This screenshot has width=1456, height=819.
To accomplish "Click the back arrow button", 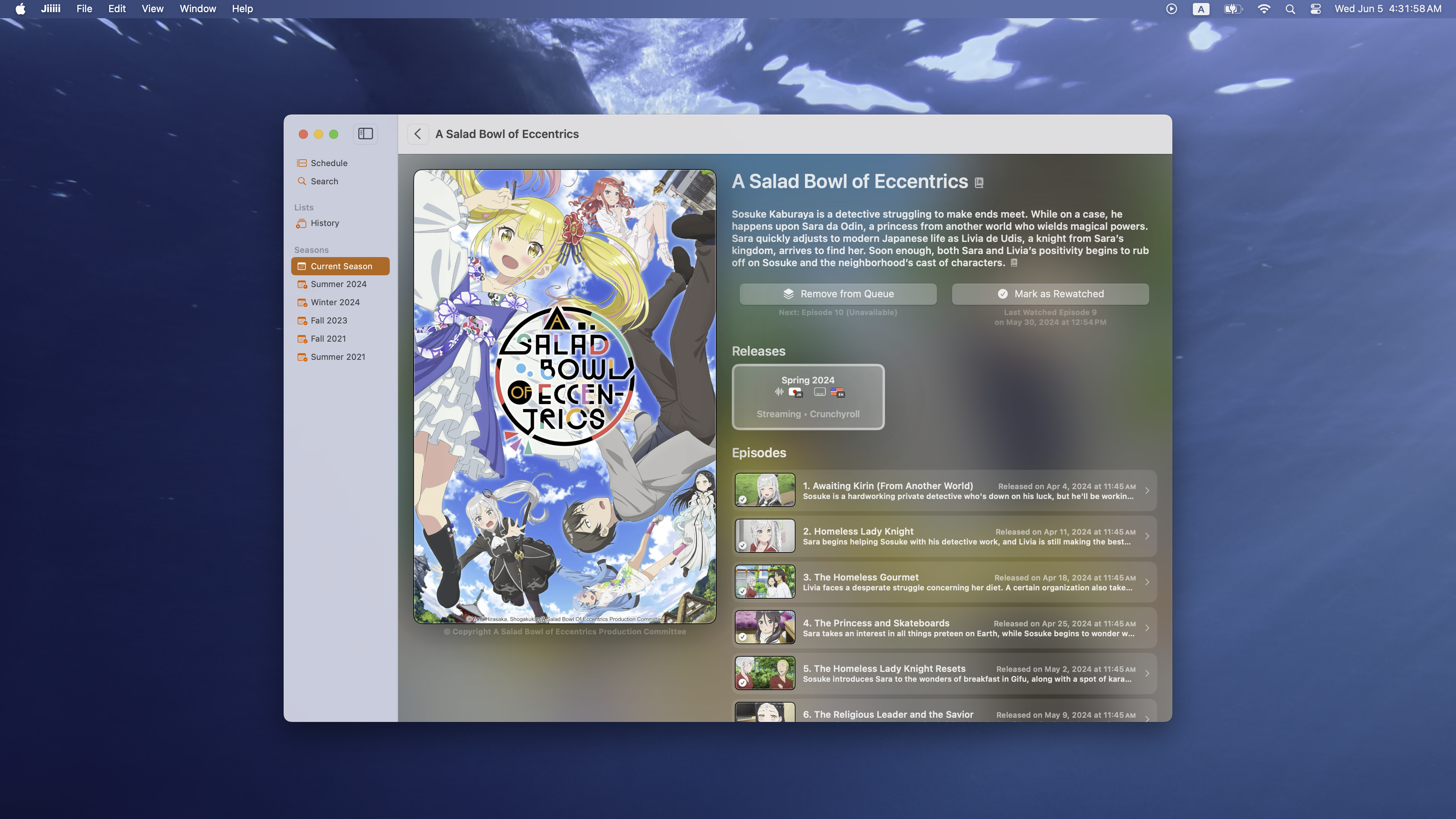I will [x=418, y=134].
